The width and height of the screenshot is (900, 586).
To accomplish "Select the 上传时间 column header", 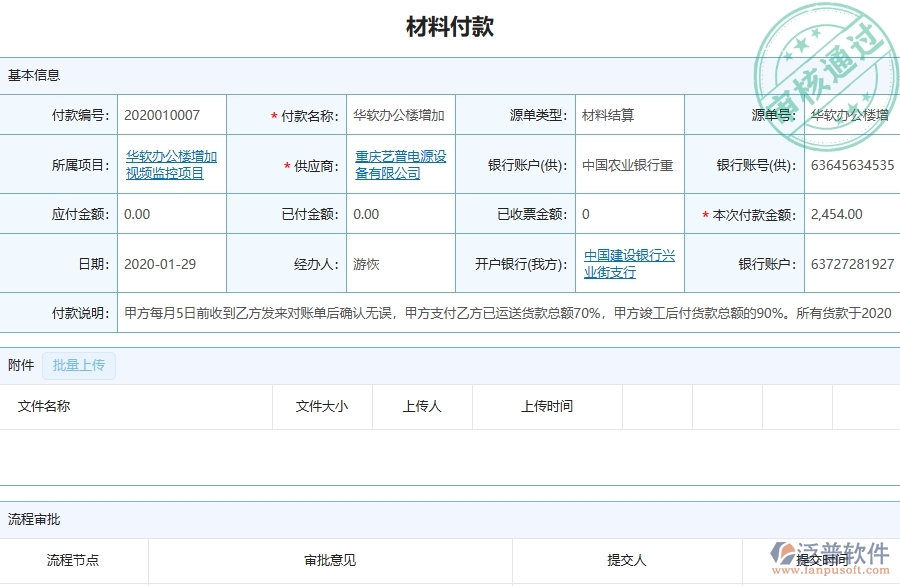I will tap(545, 406).
